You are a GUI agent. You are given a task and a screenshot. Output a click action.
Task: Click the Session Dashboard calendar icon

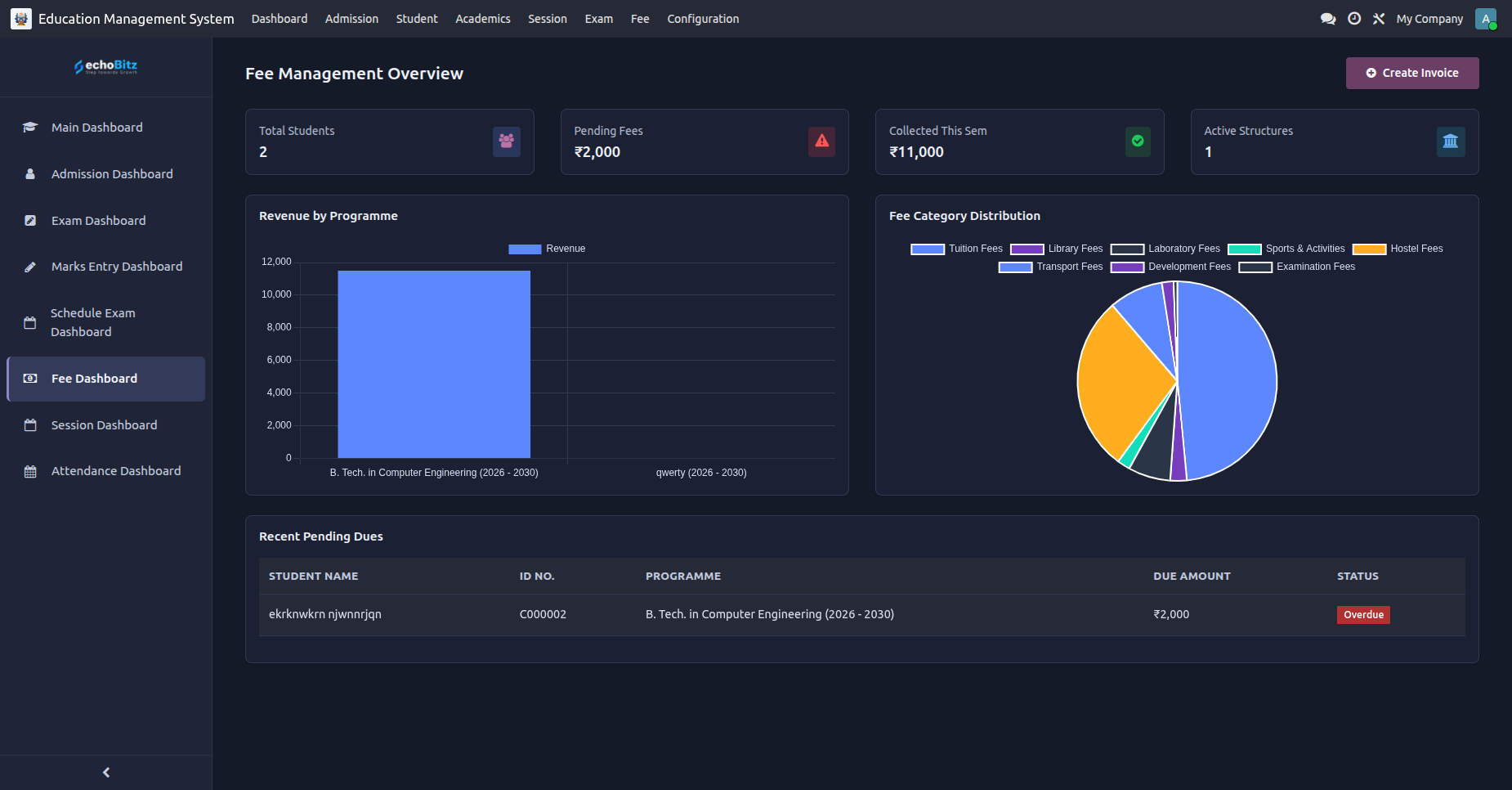30,425
